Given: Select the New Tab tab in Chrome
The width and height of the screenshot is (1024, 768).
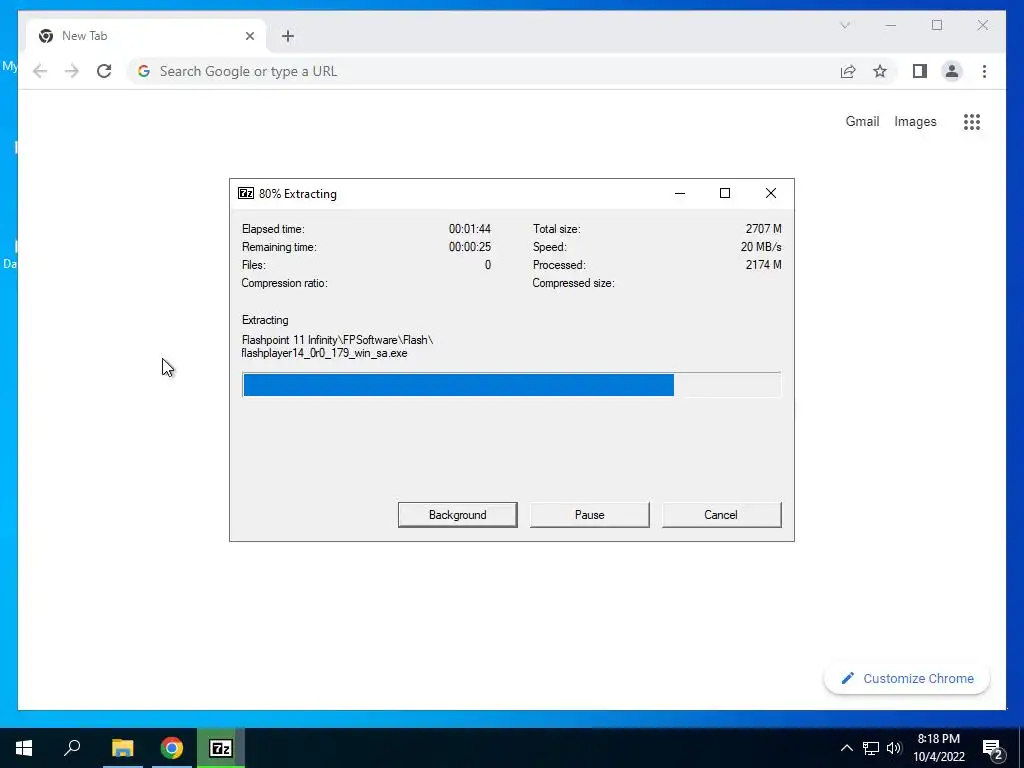Looking at the screenshot, I should tap(145, 36).
